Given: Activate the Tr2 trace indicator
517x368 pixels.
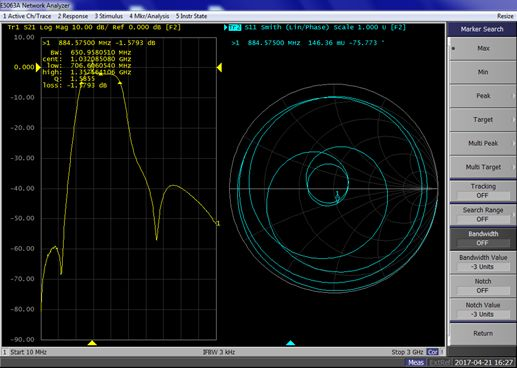Looking at the screenshot, I should click(x=234, y=28).
